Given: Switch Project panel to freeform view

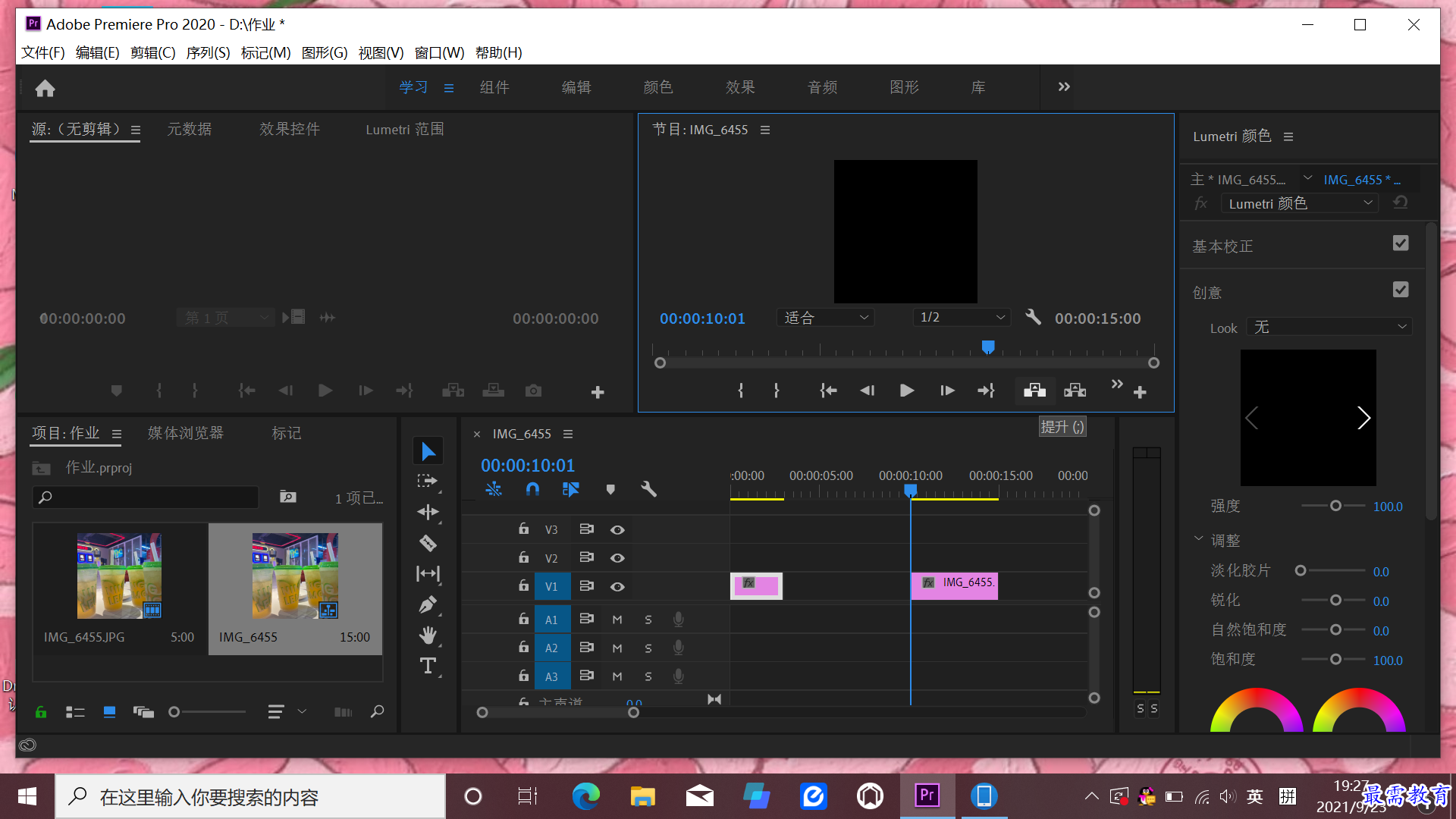Looking at the screenshot, I should pos(143,712).
